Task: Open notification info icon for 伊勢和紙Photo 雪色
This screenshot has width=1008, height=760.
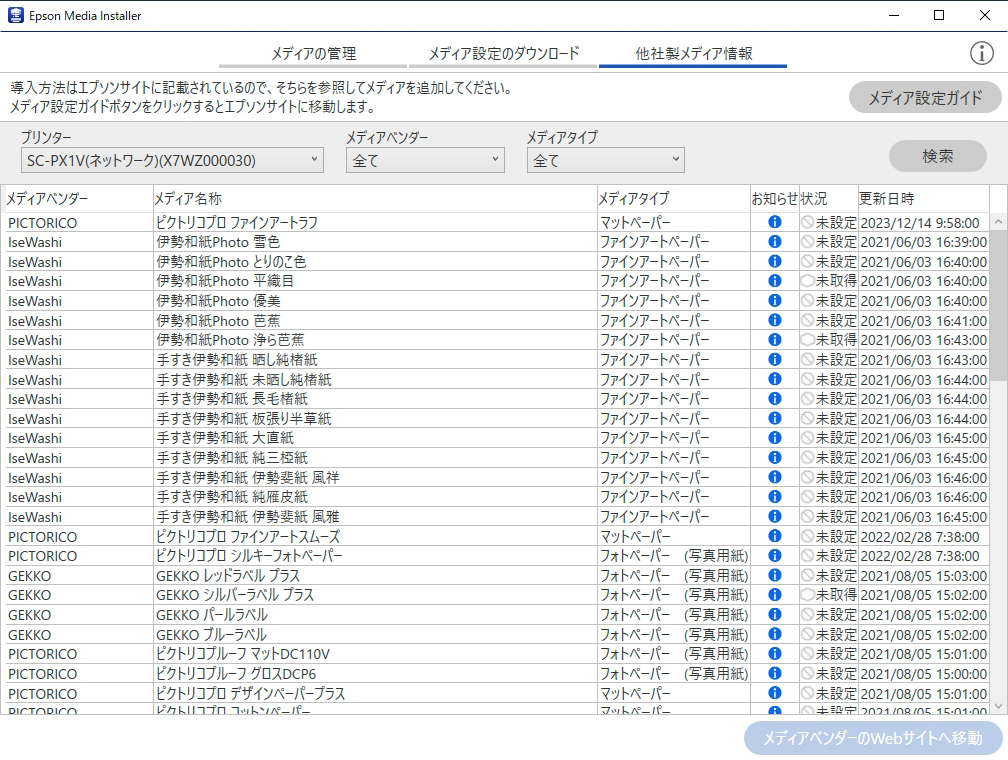Action: click(x=774, y=242)
